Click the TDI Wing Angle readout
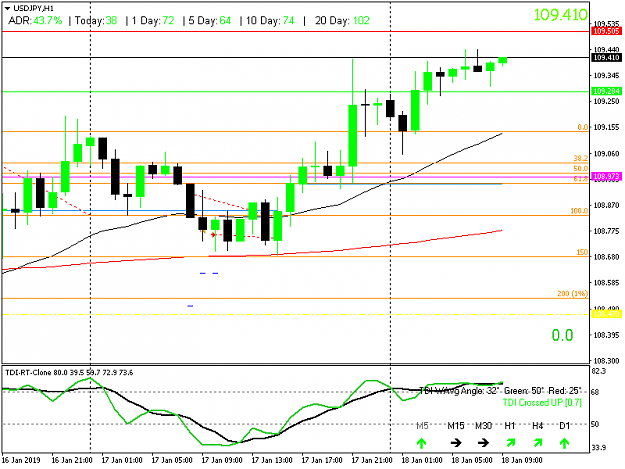 tap(459, 391)
